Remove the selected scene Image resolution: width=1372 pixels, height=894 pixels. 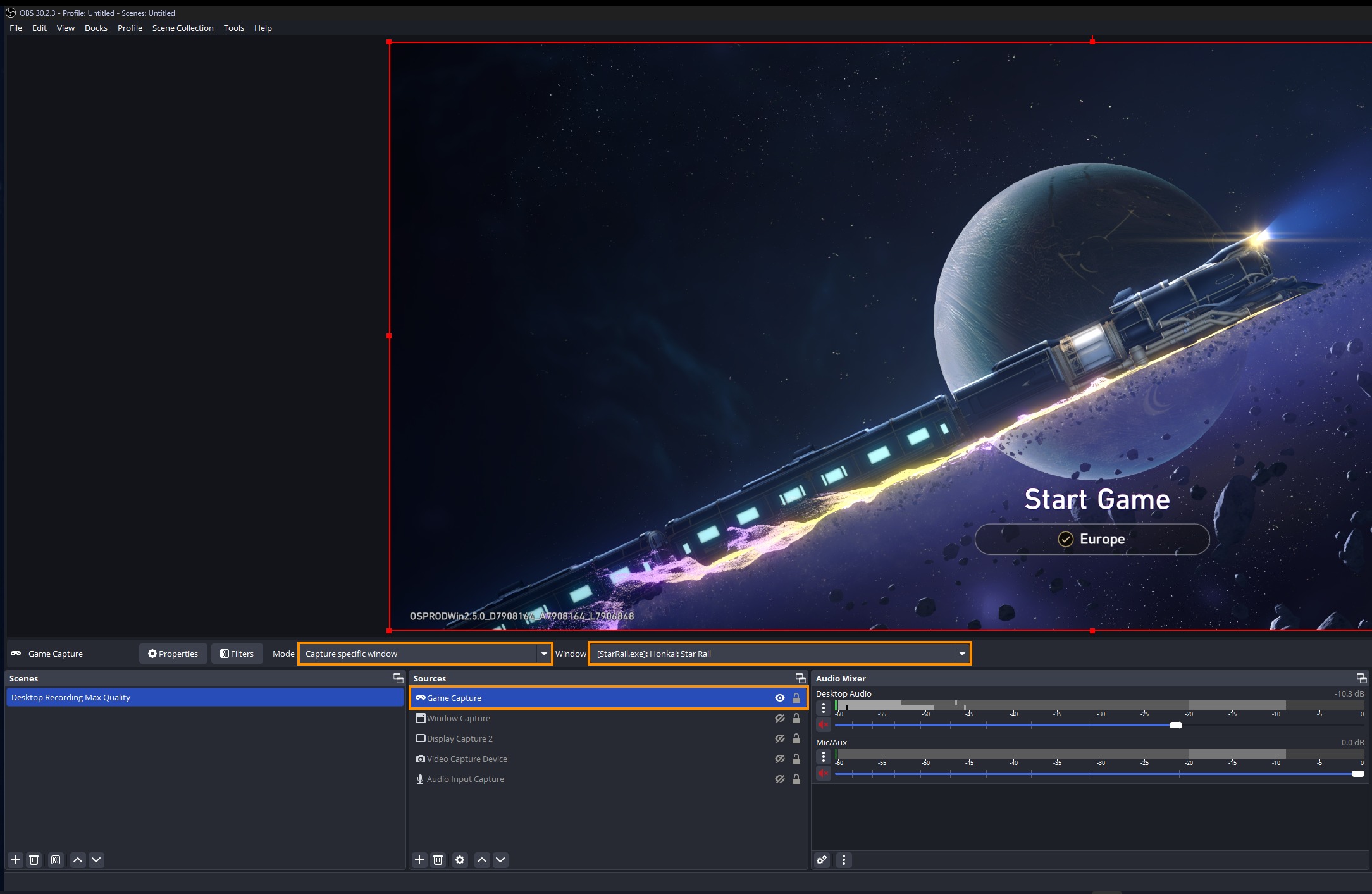[x=34, y=860]
